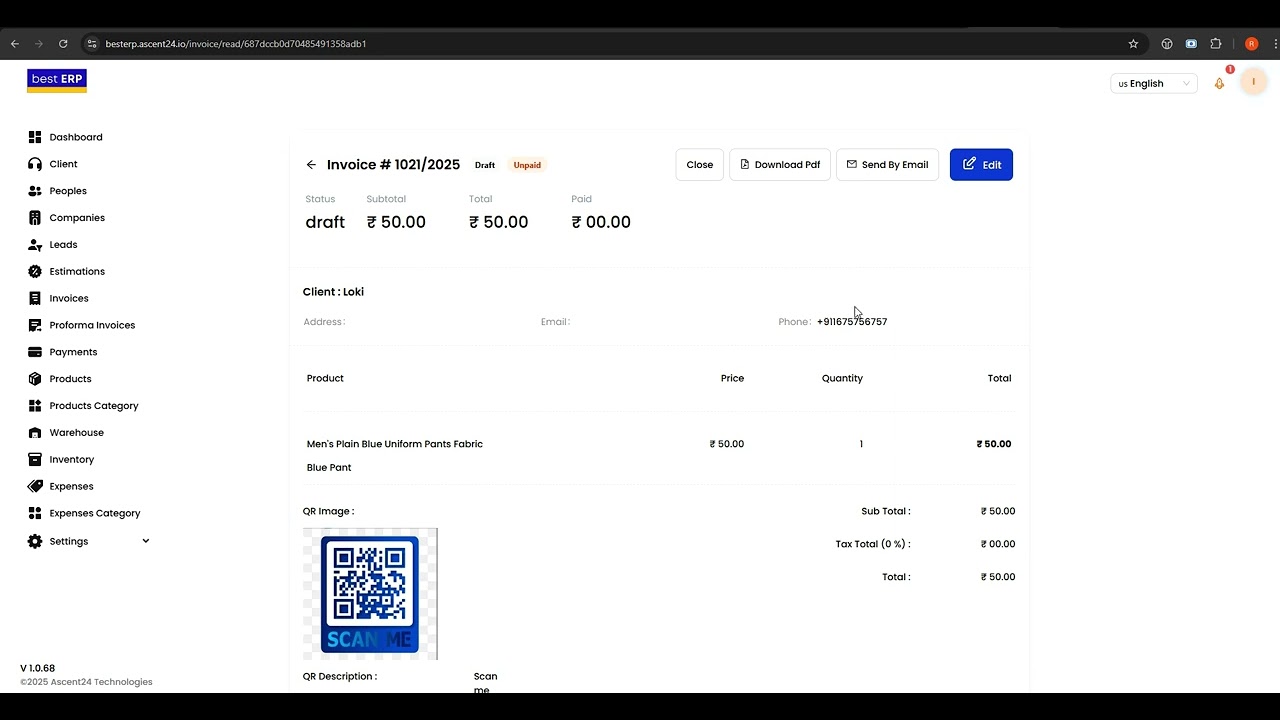The width and height of the screenshot is (1280, 720).
Task: Click the Tax Total (0 %) label
Action: pyautogui.click(x=873, y=544)
